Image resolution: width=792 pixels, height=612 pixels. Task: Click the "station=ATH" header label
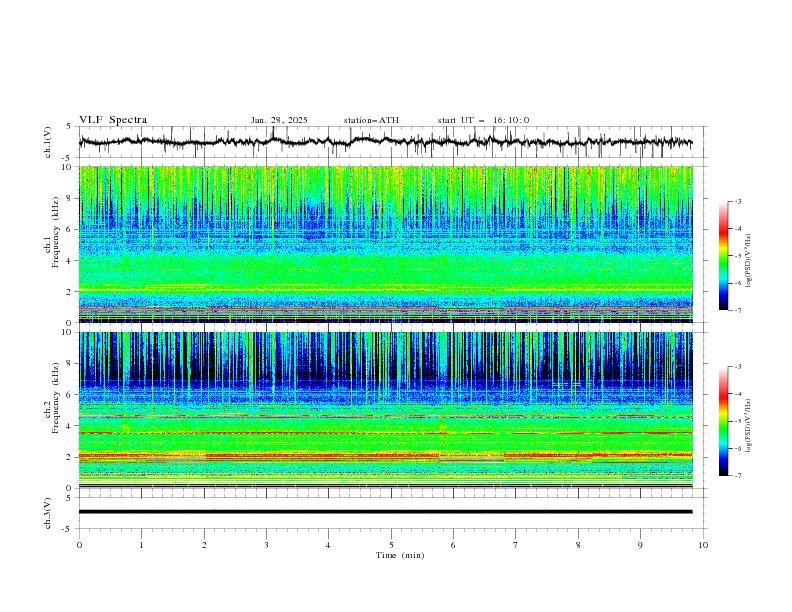pyautogui.click(x=371, y=120)
